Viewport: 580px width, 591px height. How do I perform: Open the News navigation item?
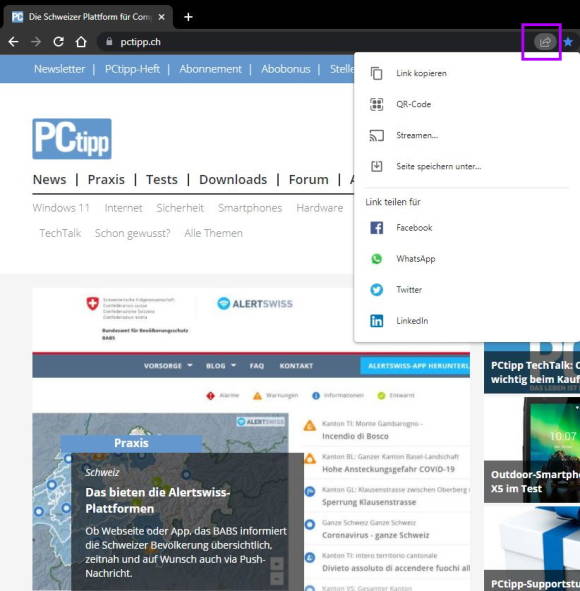click(x=49, y=179)
